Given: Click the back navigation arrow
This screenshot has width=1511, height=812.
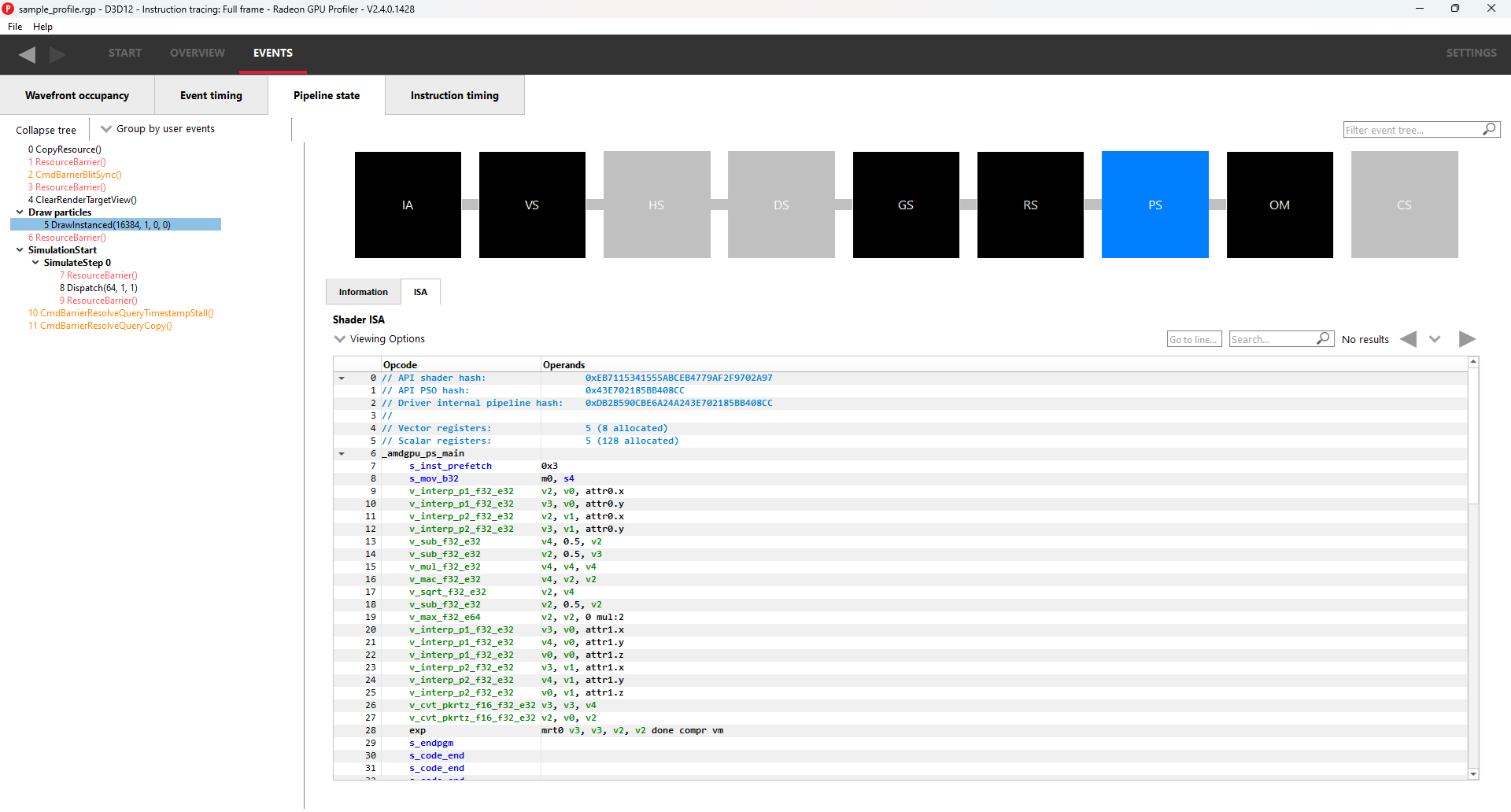Looking at the screenshot, I should click(x=28, y=54).
